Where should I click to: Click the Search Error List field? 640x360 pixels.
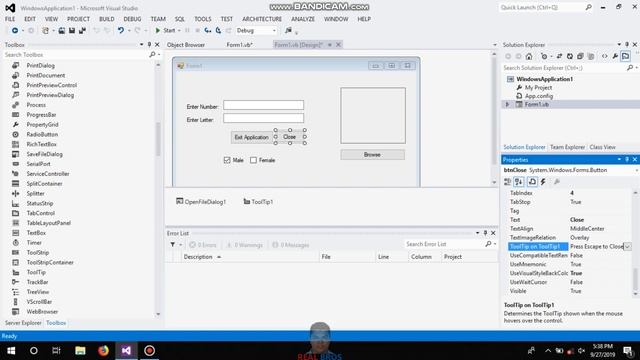click(x=444, y=244)
